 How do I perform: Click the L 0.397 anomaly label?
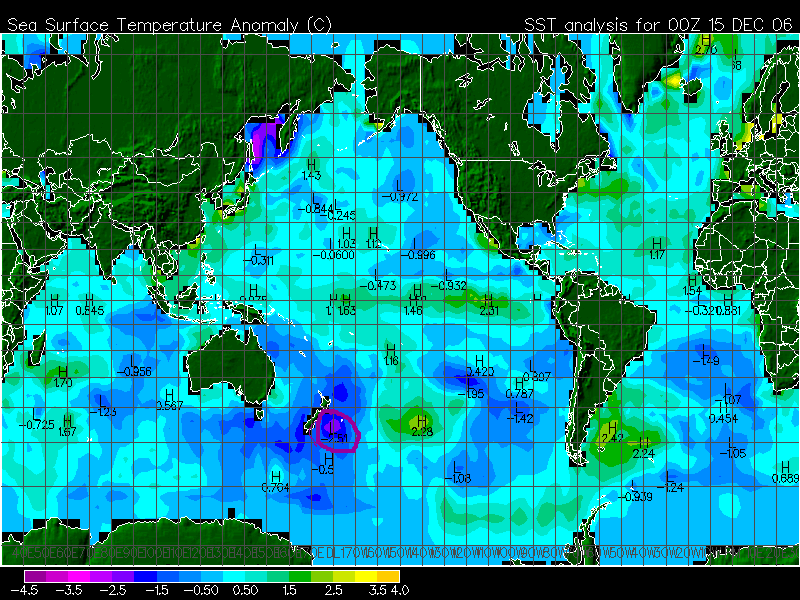click(x=537, y=371)
